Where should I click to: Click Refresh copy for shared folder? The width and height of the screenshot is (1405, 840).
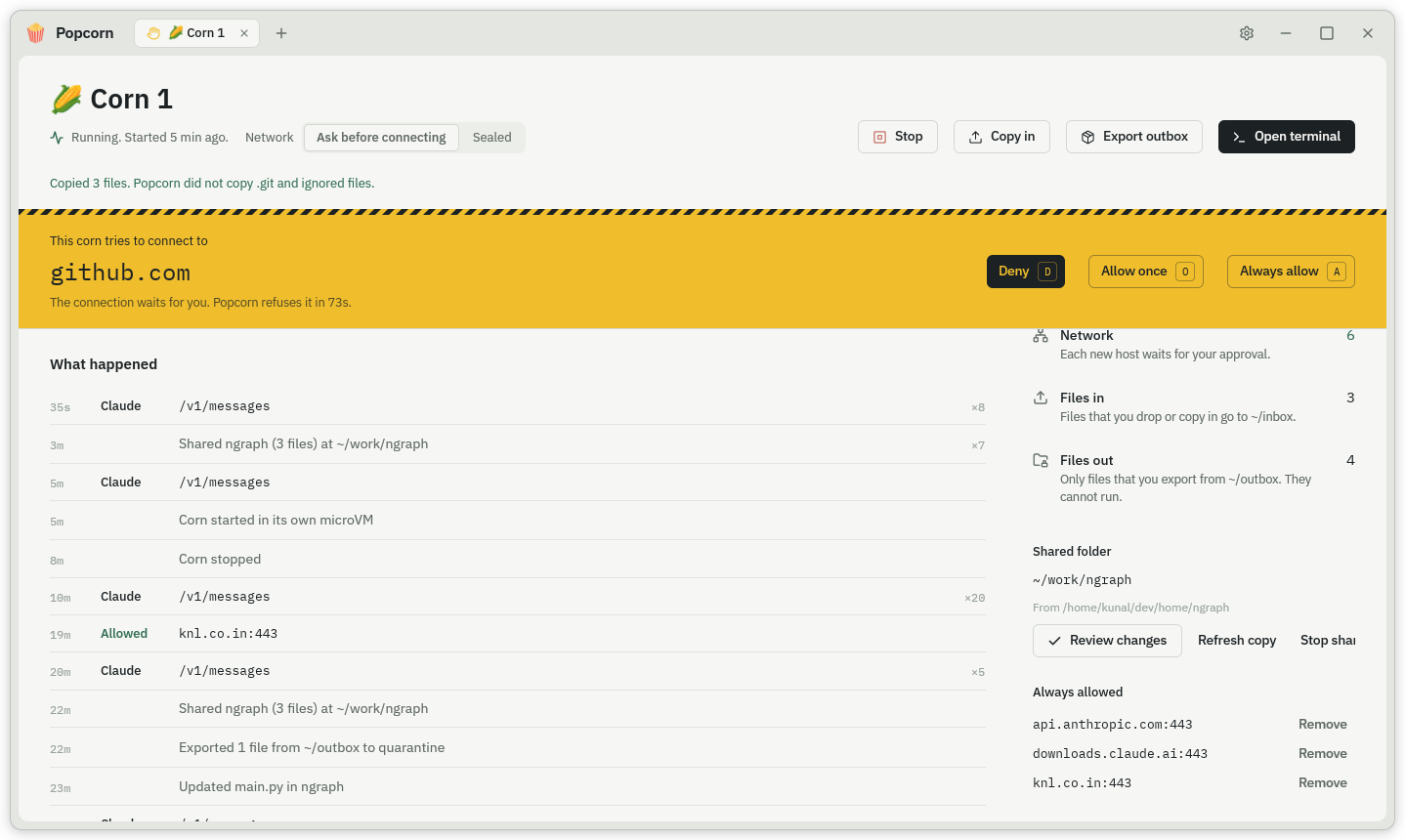pyautogui.click(x=1237, y=641)
